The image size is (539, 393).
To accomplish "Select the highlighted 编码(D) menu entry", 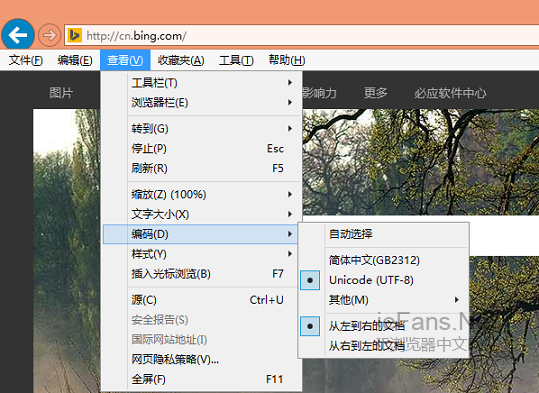I will pyautogui.click(x=200, y=234).
